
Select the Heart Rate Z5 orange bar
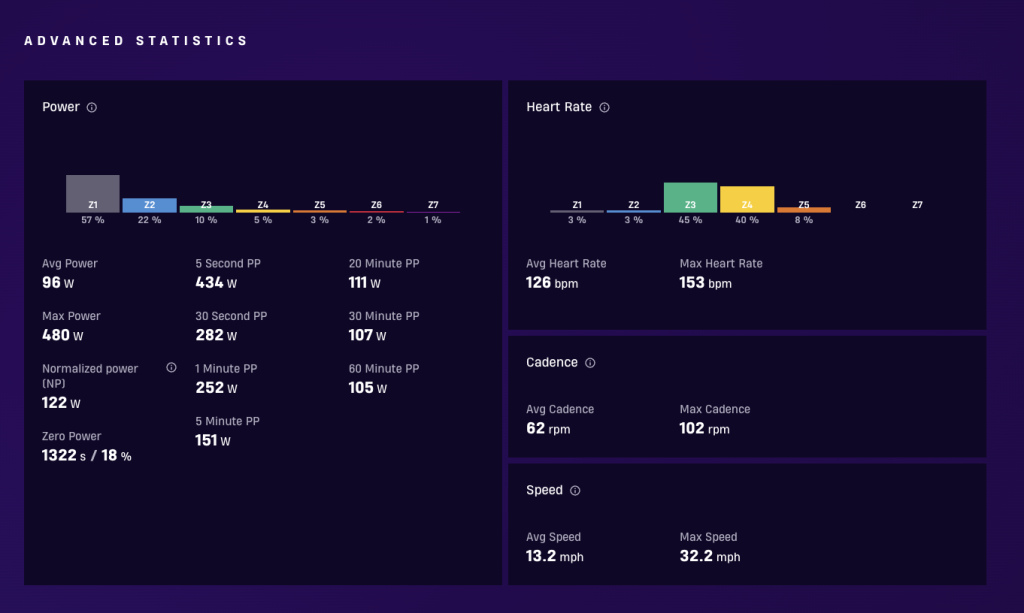804,210
